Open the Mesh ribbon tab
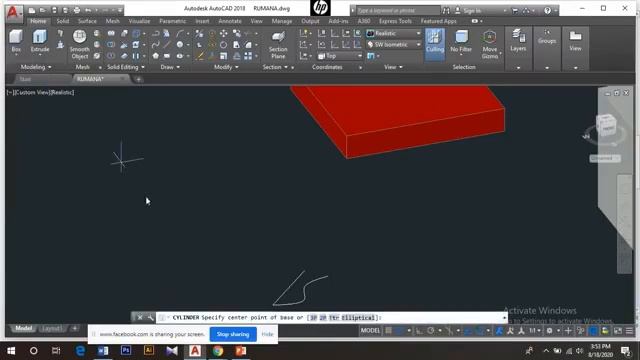Viewport: 640px width, 360px height. coord(113,21)
